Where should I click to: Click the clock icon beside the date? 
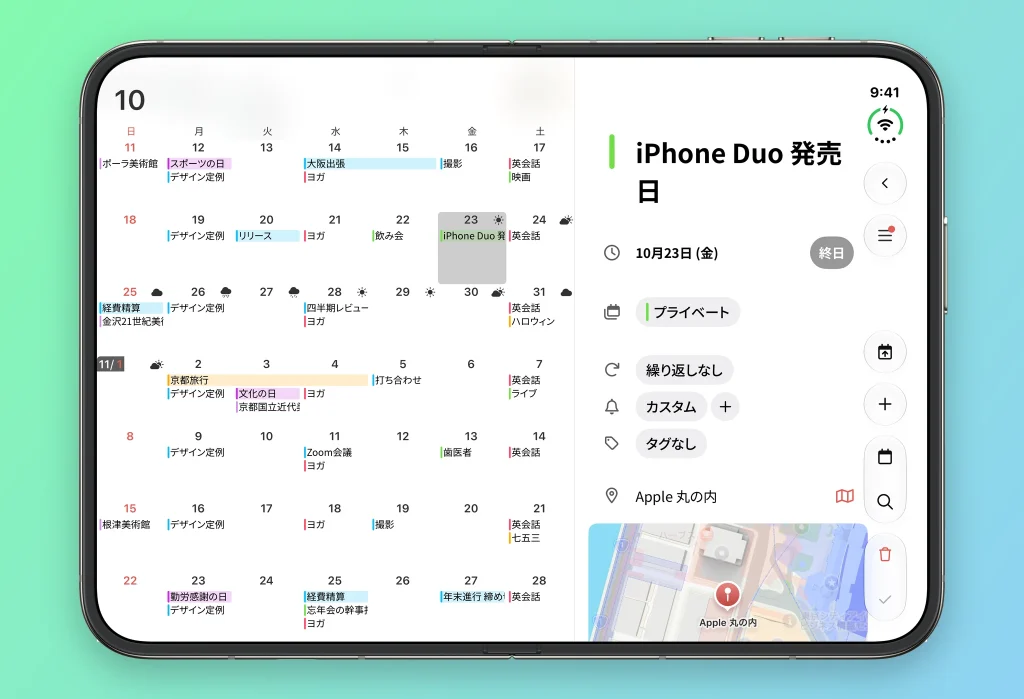point(612,253)
